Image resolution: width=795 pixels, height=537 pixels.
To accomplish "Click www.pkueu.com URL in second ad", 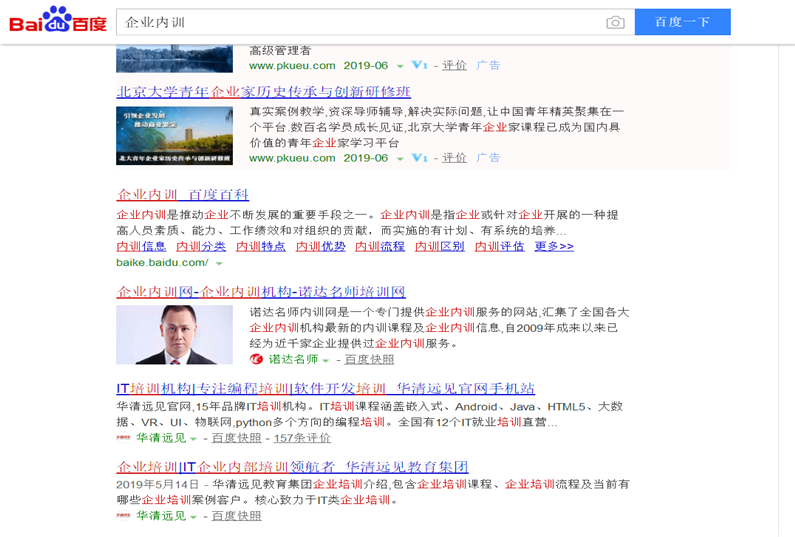I will pyautogui.click(x=292, y=158).
